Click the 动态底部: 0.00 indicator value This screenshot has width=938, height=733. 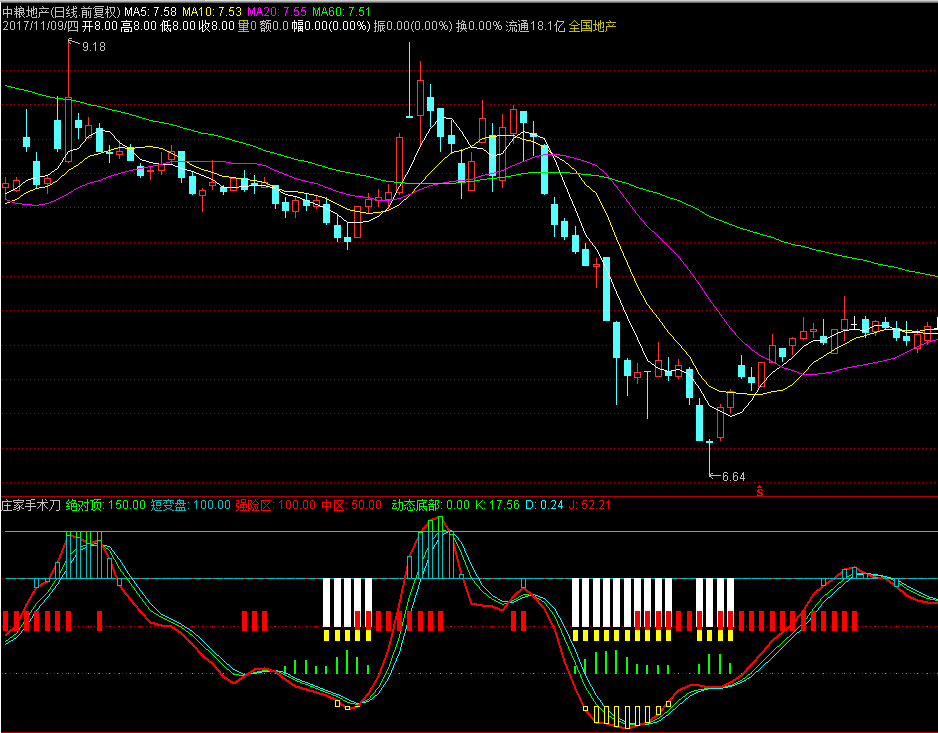coord(431,505)
